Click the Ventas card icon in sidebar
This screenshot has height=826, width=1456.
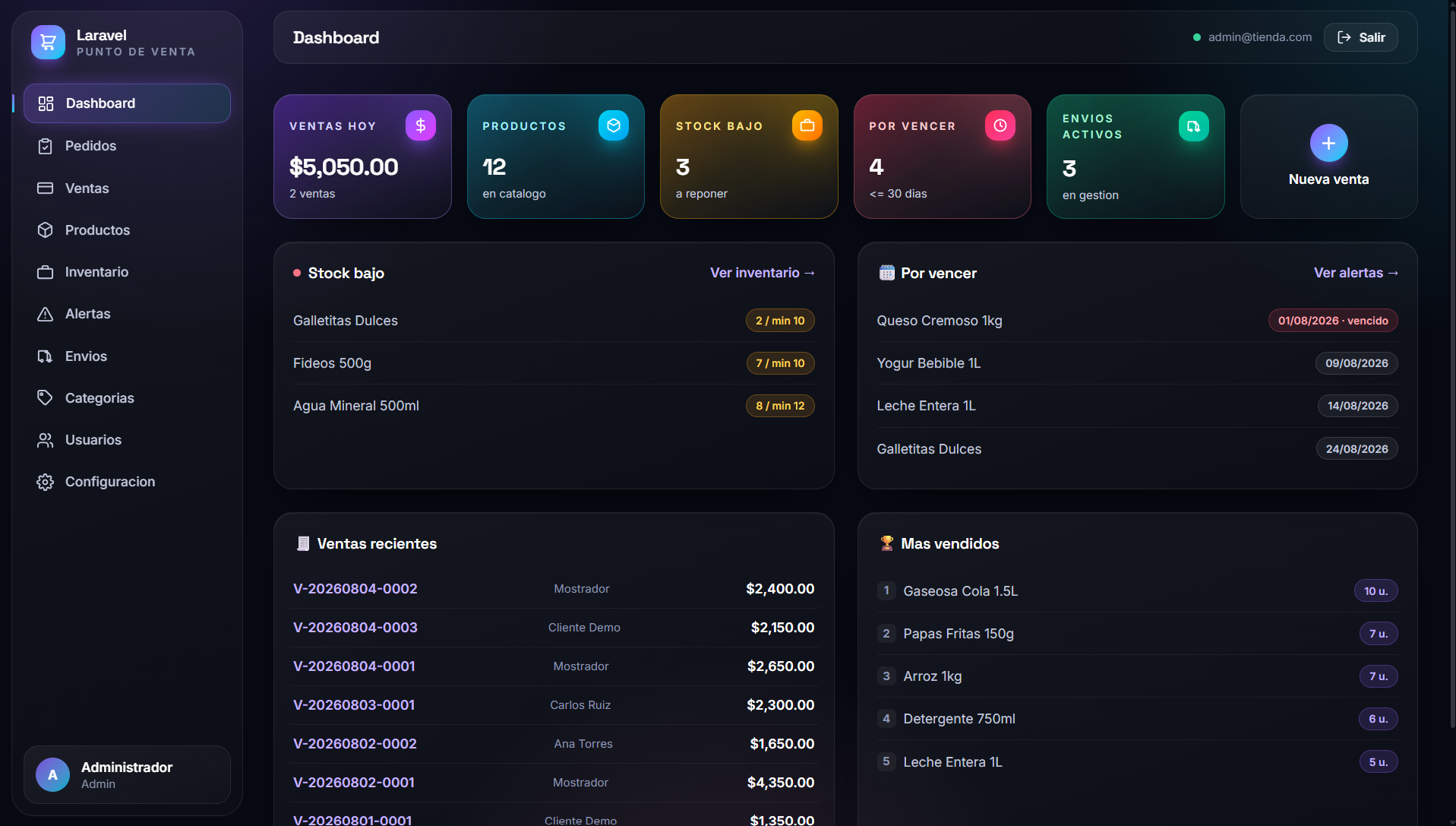coord(46,188)
